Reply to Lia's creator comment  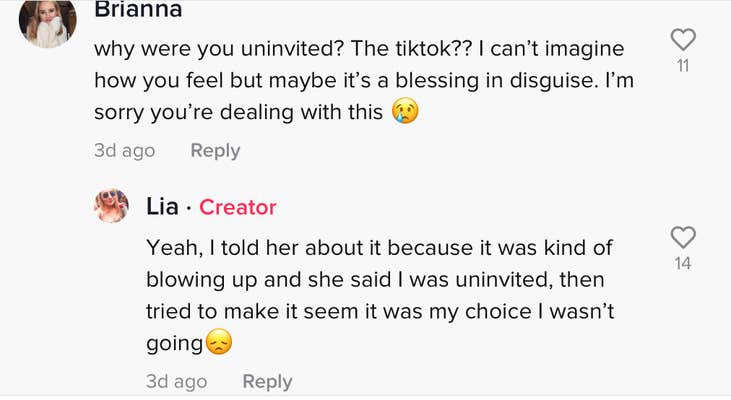(267, 382)
